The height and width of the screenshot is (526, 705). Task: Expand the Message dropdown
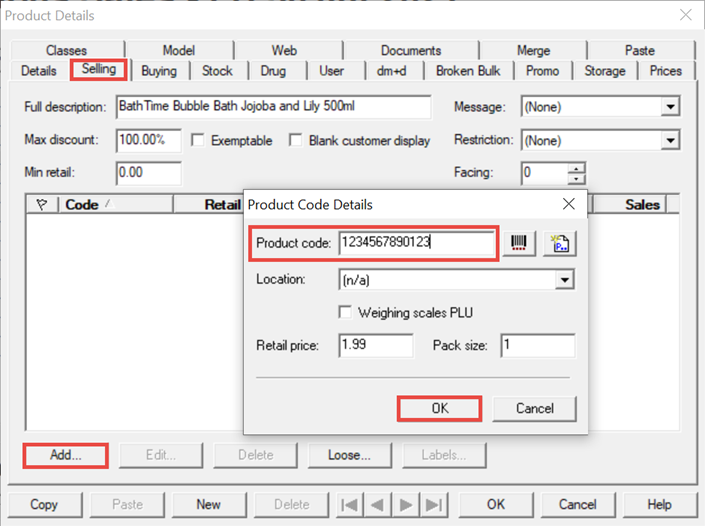pos(670,107)
